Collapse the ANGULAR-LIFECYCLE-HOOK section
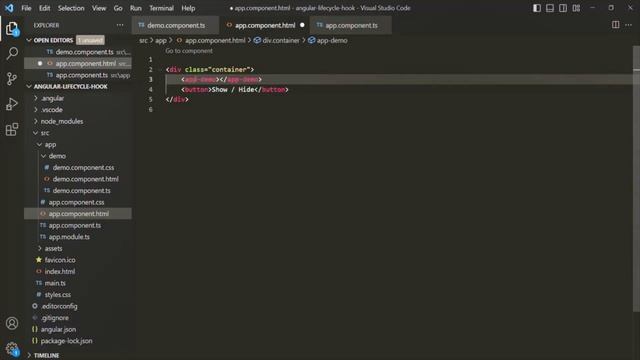 (x=29, y=87)
